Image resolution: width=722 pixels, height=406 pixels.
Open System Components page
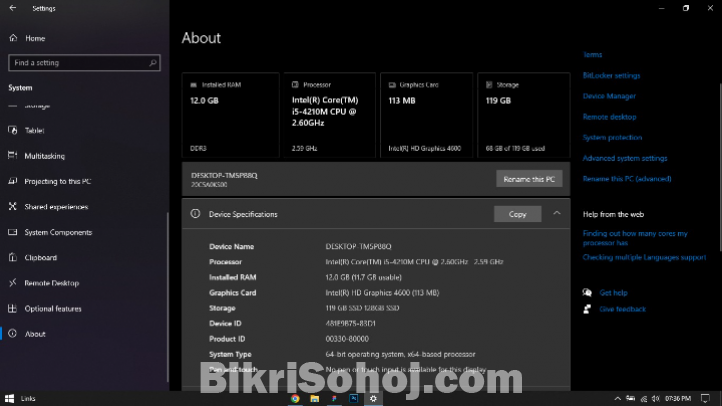point(58,232)
